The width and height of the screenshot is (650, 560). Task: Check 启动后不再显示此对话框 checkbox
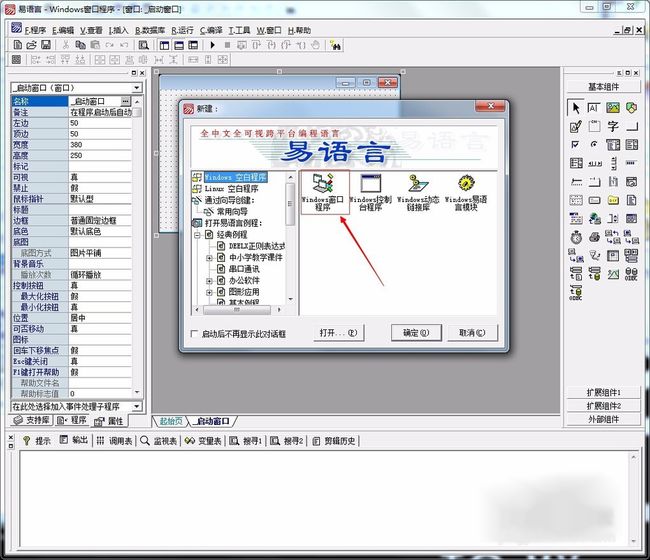point(194,333)
